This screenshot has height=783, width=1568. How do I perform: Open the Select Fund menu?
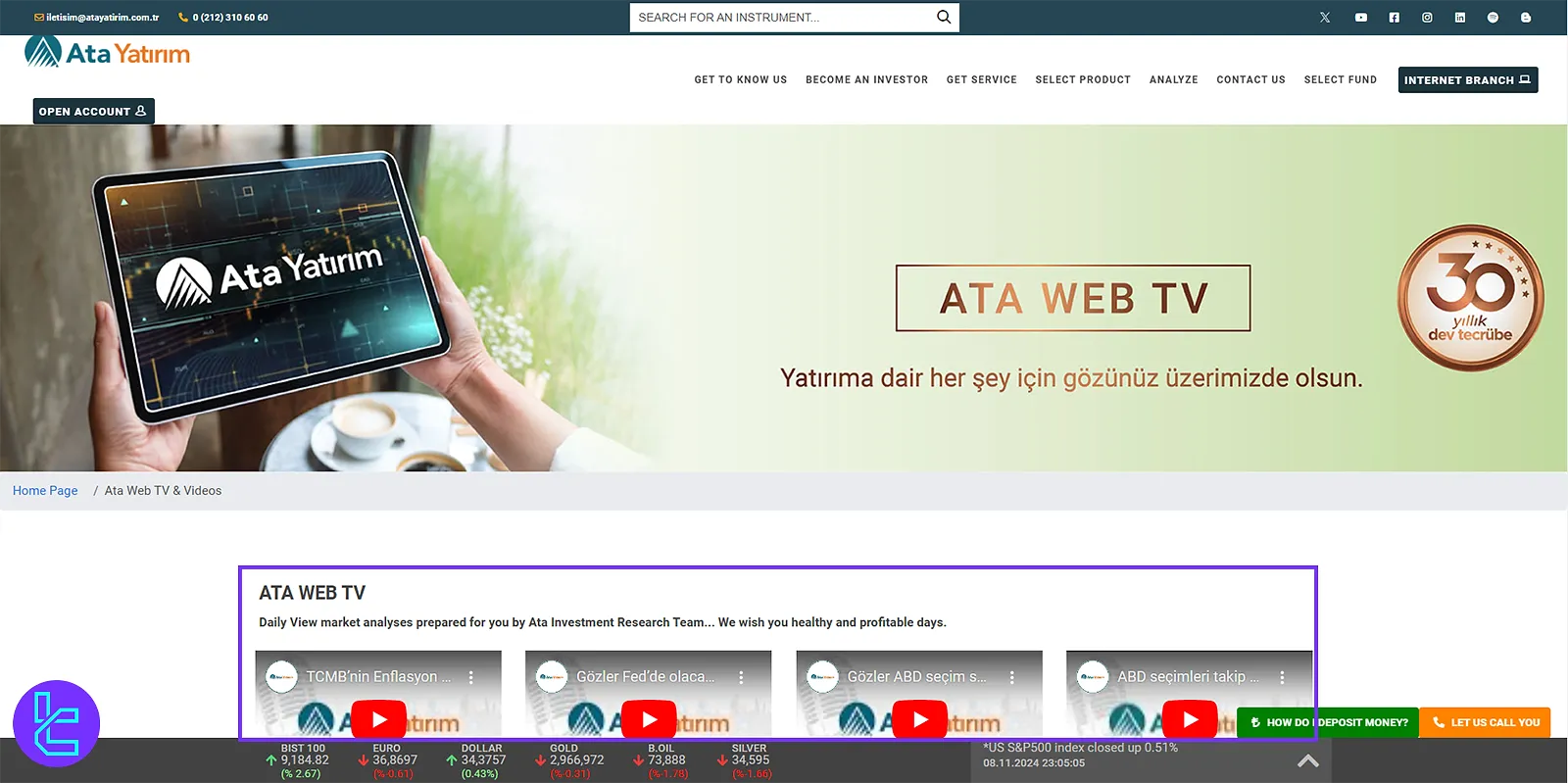coord(1341,80)
